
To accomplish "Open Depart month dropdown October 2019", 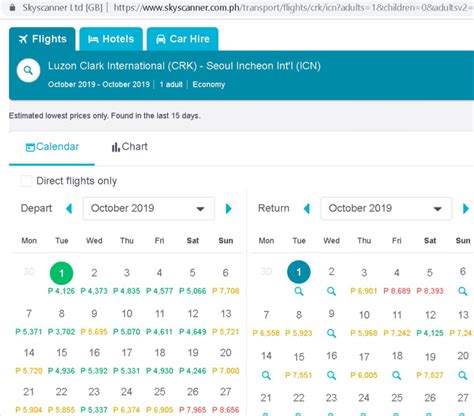I will [x=149, y=209].
